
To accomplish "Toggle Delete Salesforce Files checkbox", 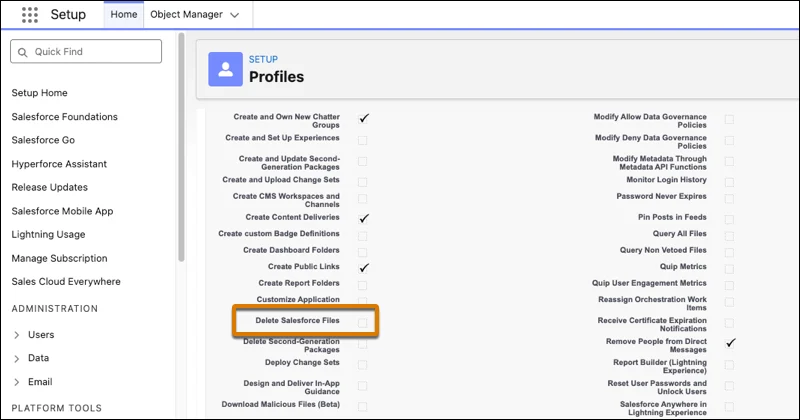I will tap(363, 322).
